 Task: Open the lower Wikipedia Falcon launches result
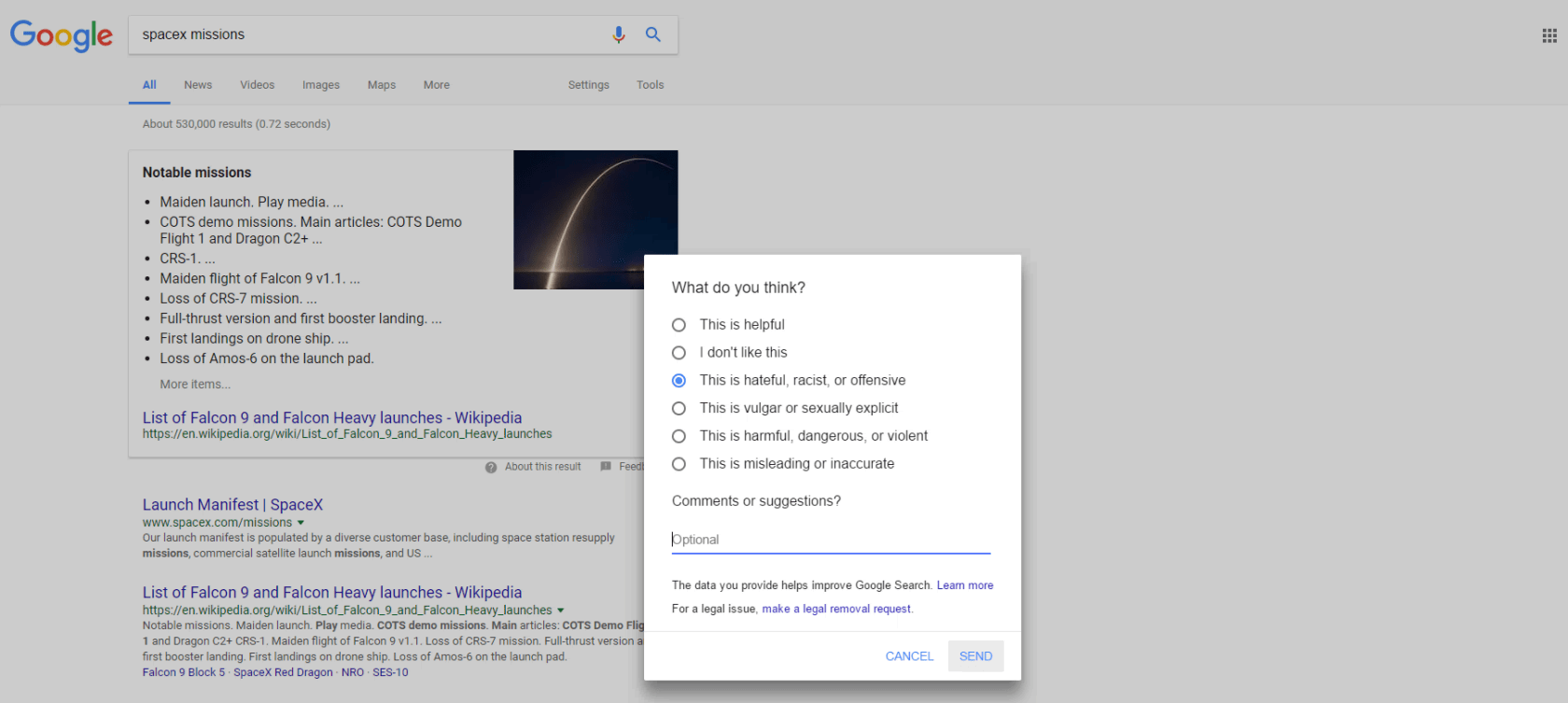click(332, 593)
